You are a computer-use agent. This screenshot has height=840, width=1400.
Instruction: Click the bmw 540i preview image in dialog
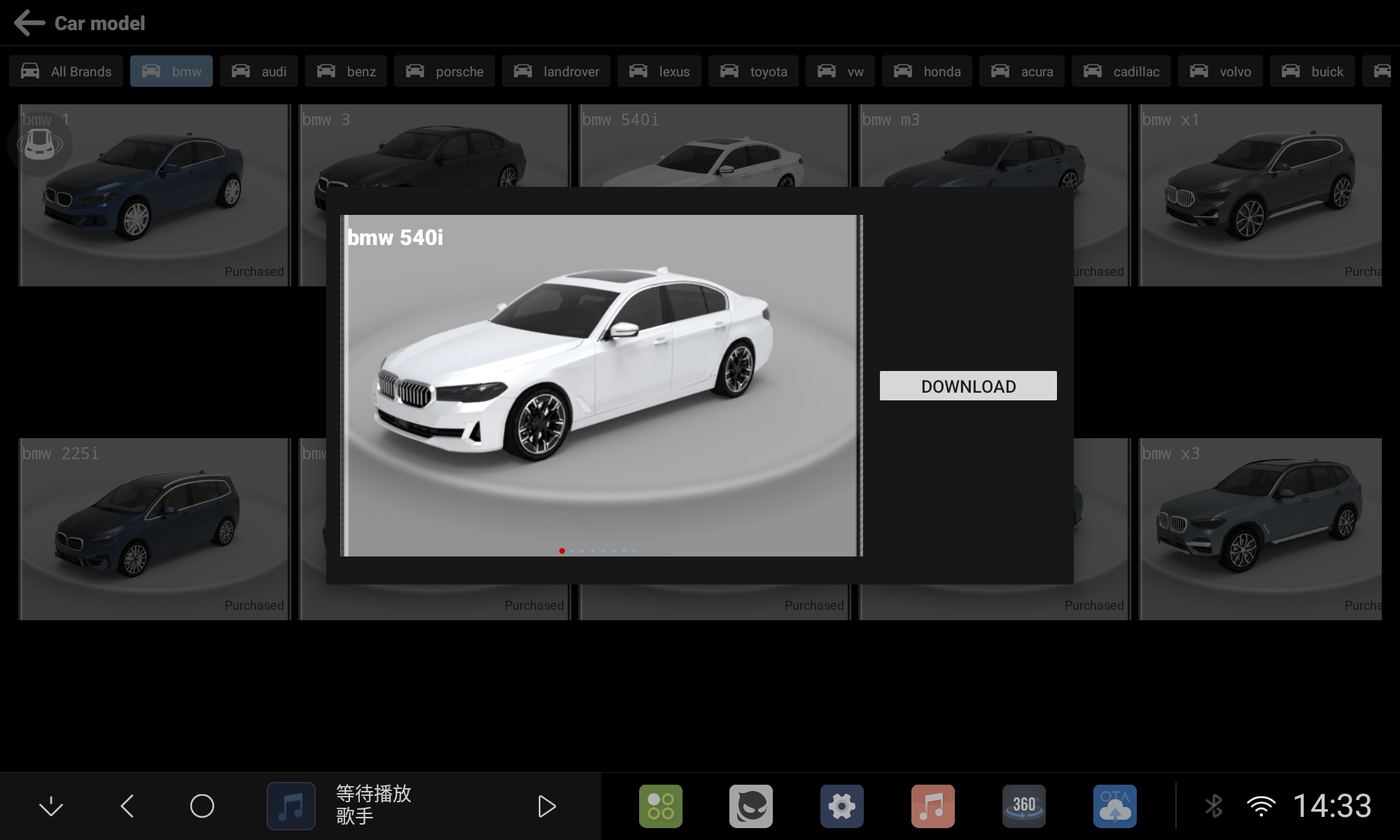click(x=601, y=386)
